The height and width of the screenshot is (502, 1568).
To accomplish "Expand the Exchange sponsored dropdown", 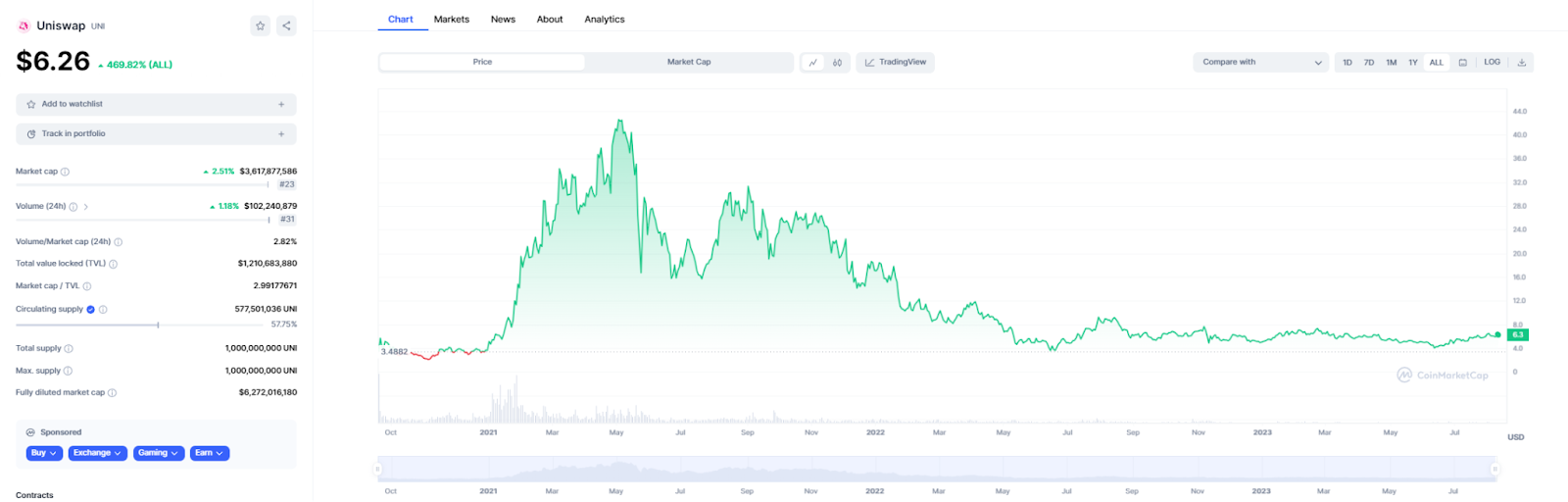I will click(97, 453).
